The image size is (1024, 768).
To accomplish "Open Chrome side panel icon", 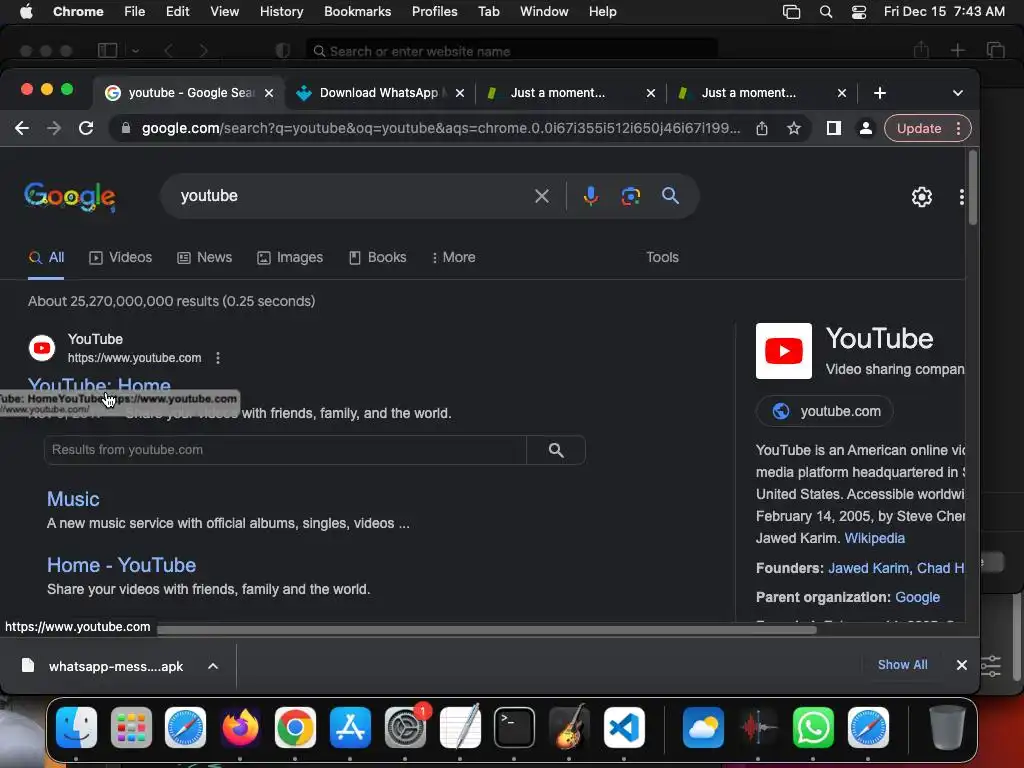I will tap(833, 128).
